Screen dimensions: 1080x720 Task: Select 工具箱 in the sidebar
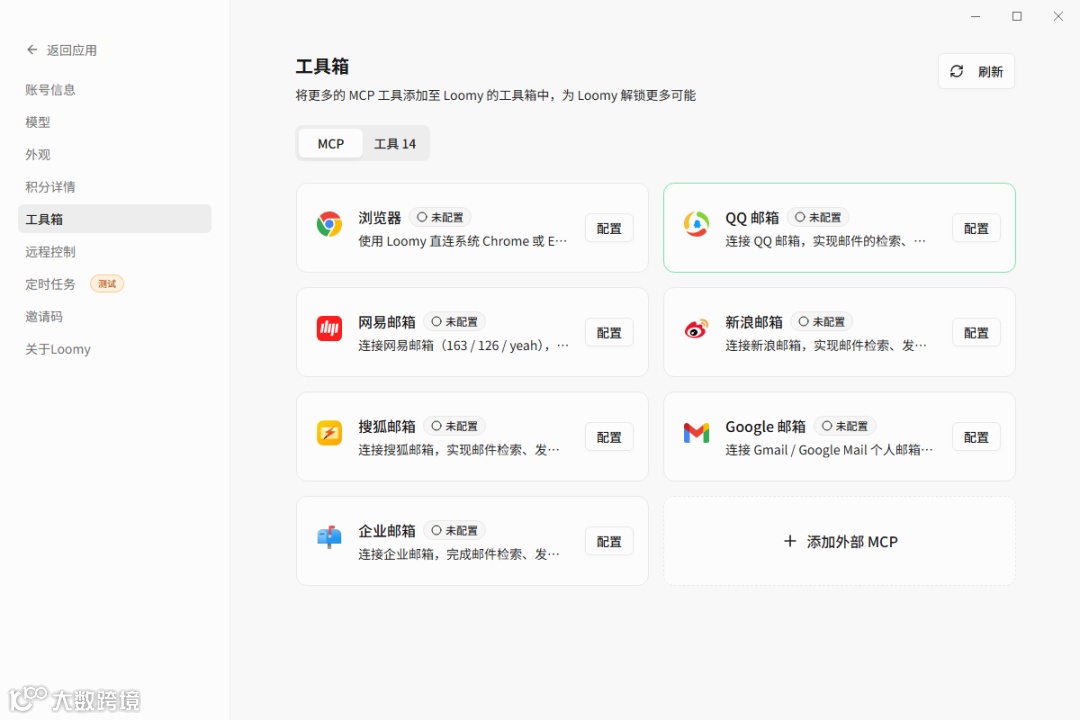coord(114,219)
